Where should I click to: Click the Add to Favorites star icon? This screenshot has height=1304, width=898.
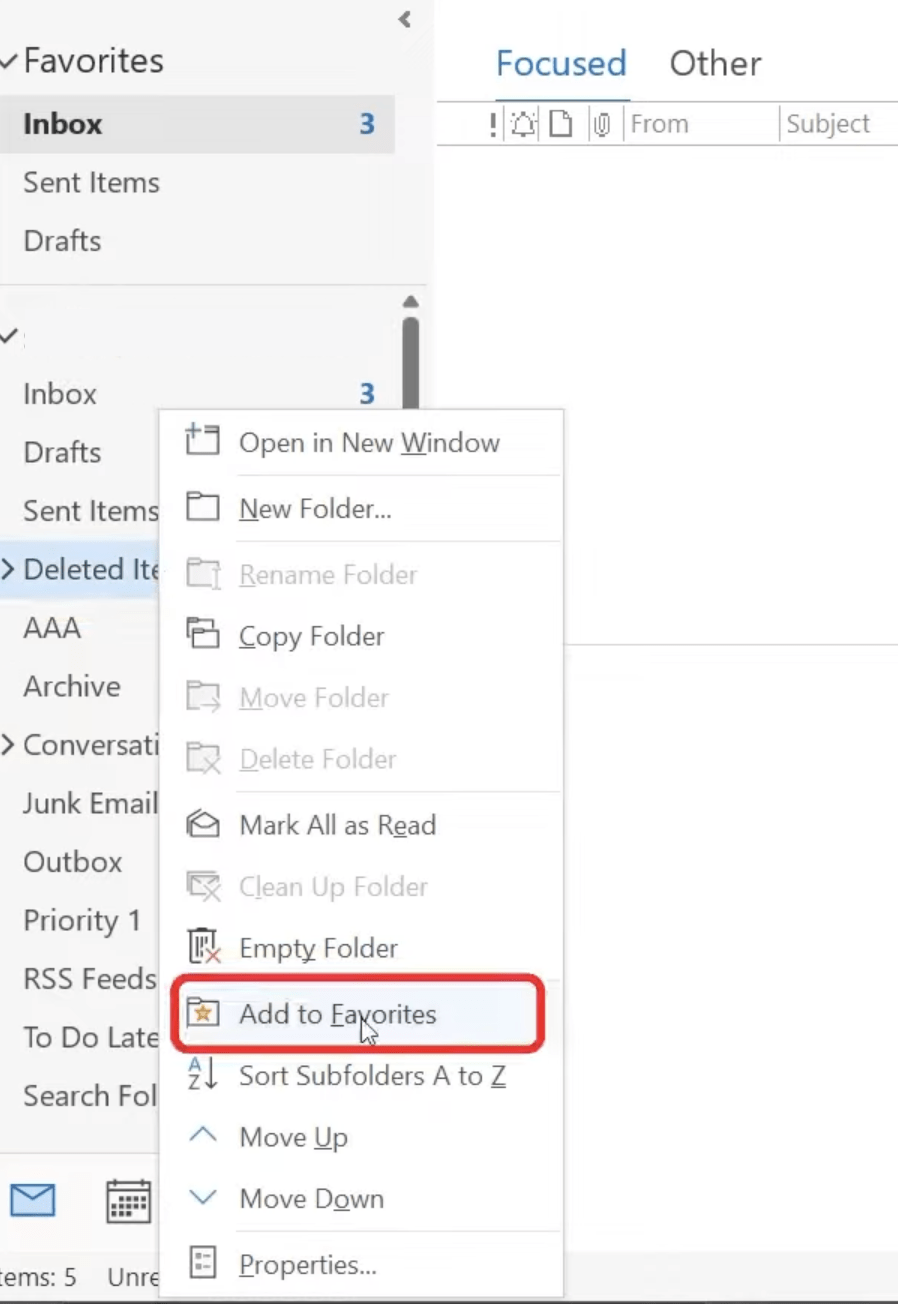click(203, 1013)
